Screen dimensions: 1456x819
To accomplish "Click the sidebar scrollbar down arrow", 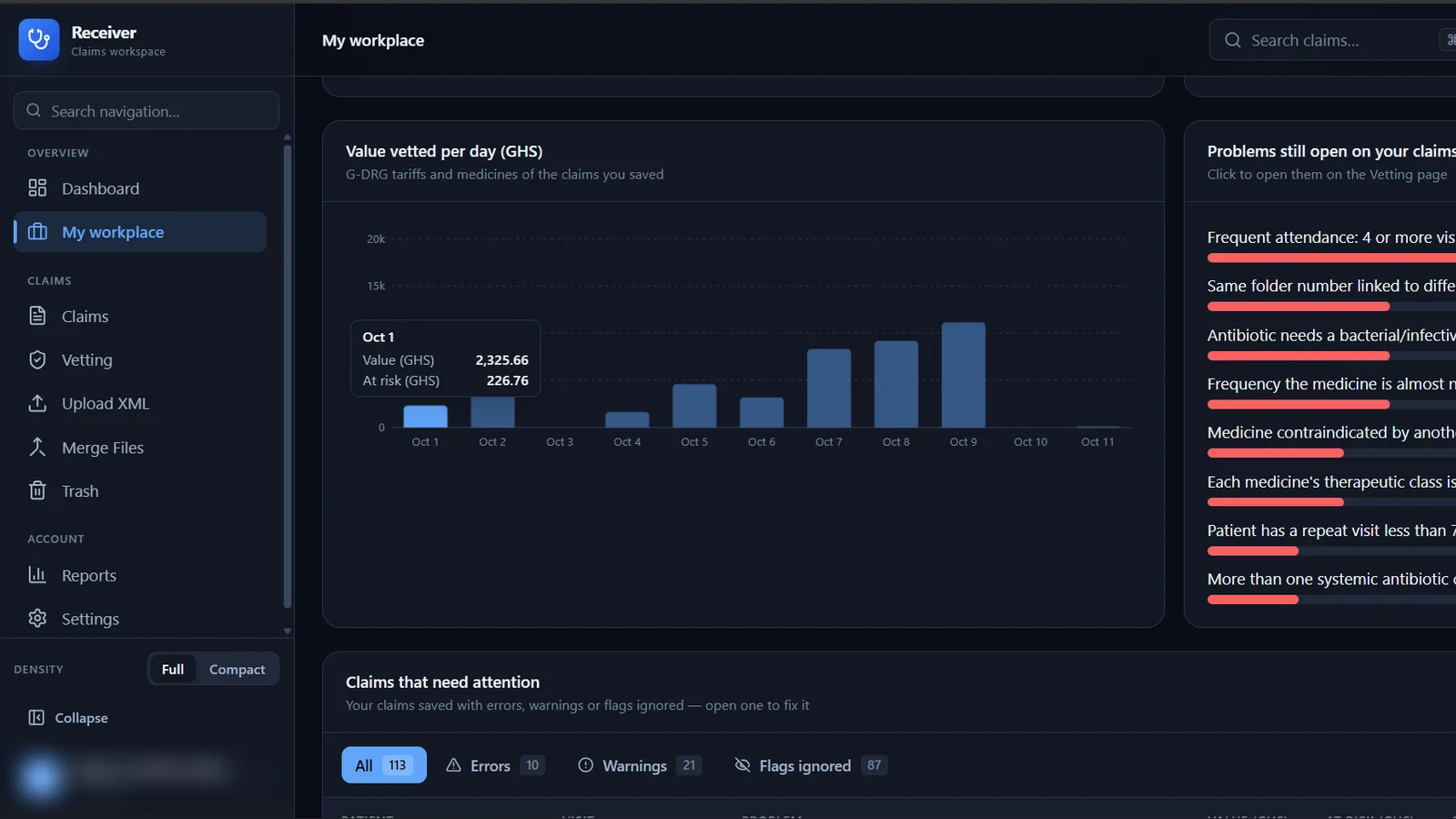I will (288, 631).
